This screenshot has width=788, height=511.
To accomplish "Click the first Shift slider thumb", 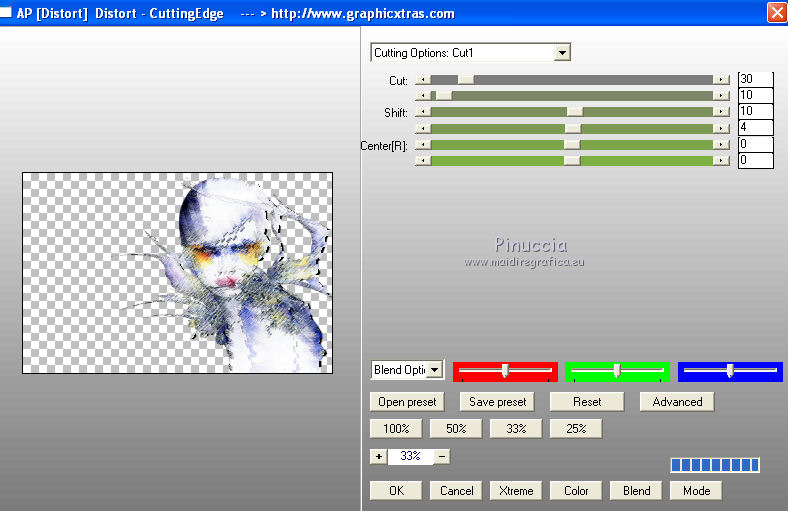I will 575,112.
